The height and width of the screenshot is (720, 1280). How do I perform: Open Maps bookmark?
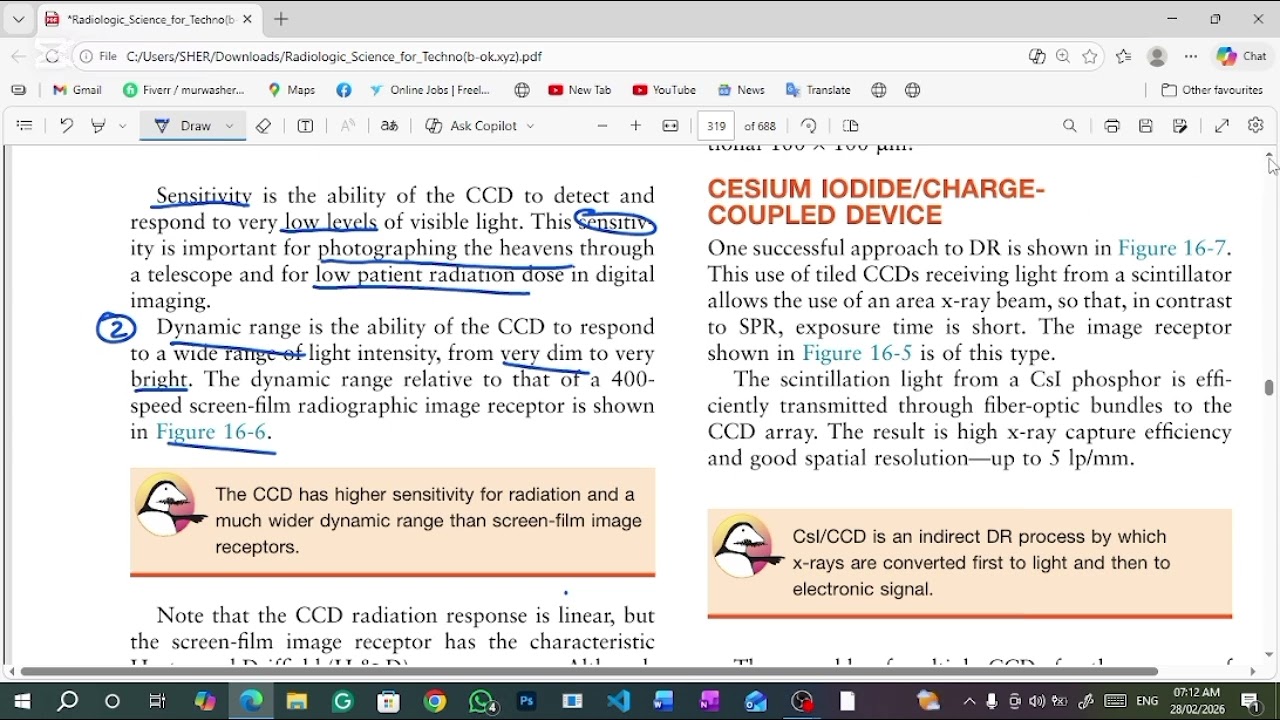(292, 90)
